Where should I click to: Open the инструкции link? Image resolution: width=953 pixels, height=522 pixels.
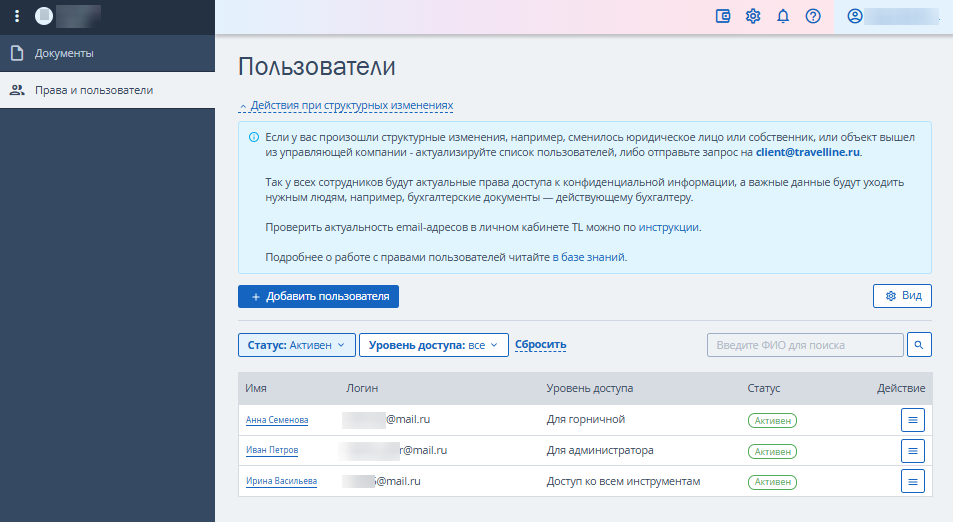click(x=669, y=227)
